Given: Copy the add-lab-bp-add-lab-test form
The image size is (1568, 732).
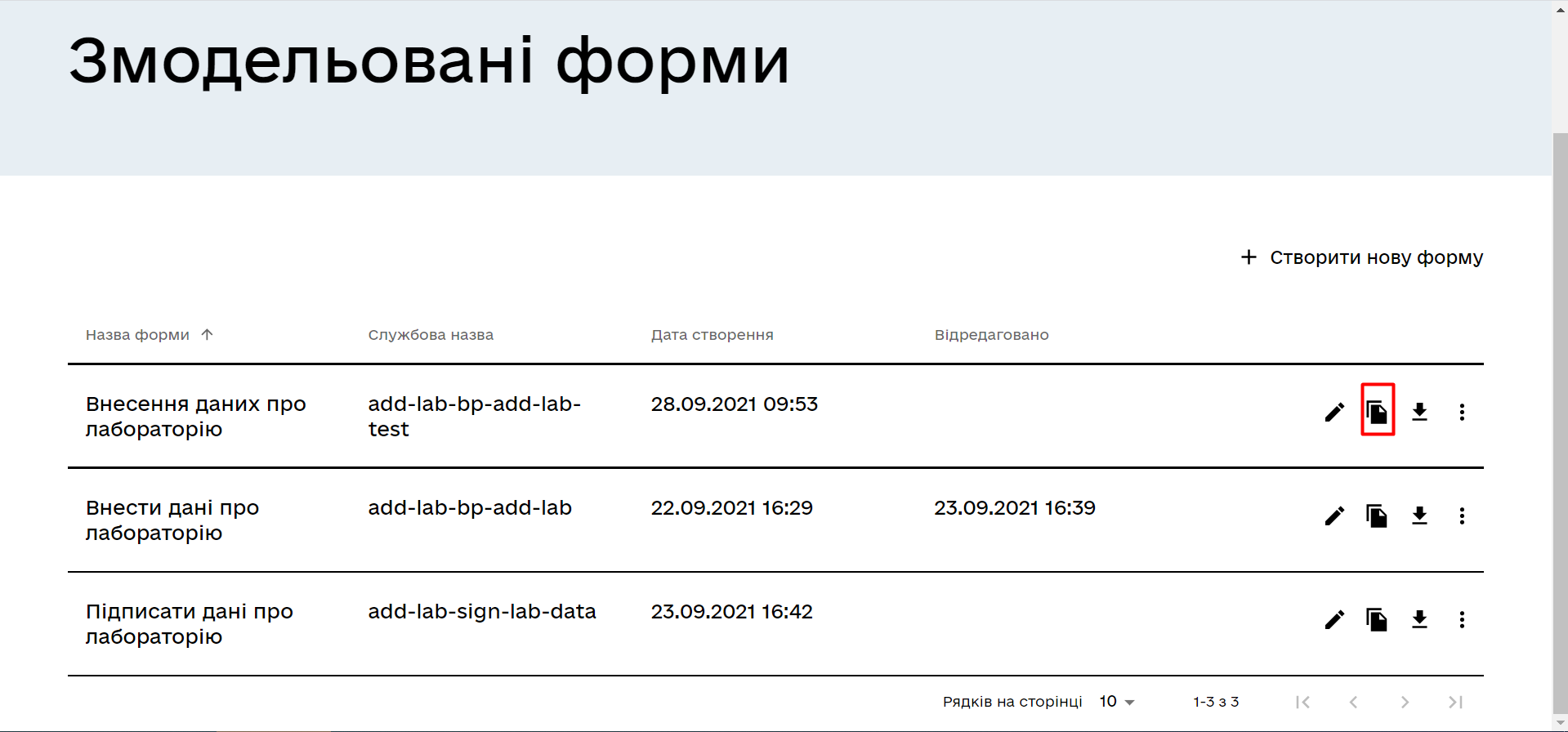Looking at the screenshot, I should pos(1377,412).
